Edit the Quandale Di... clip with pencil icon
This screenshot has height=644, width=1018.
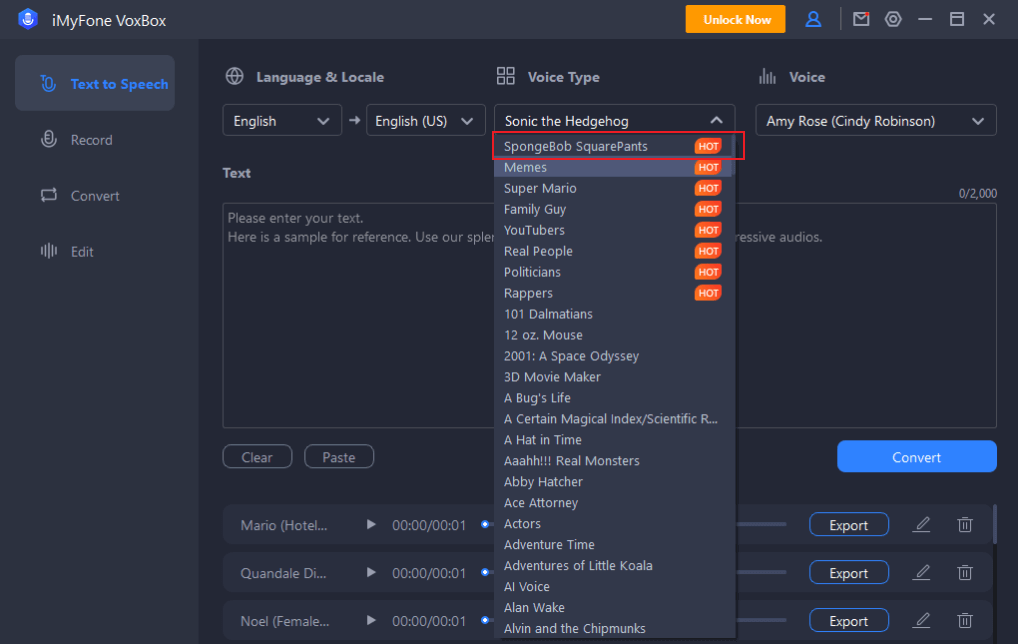(921, 572)
